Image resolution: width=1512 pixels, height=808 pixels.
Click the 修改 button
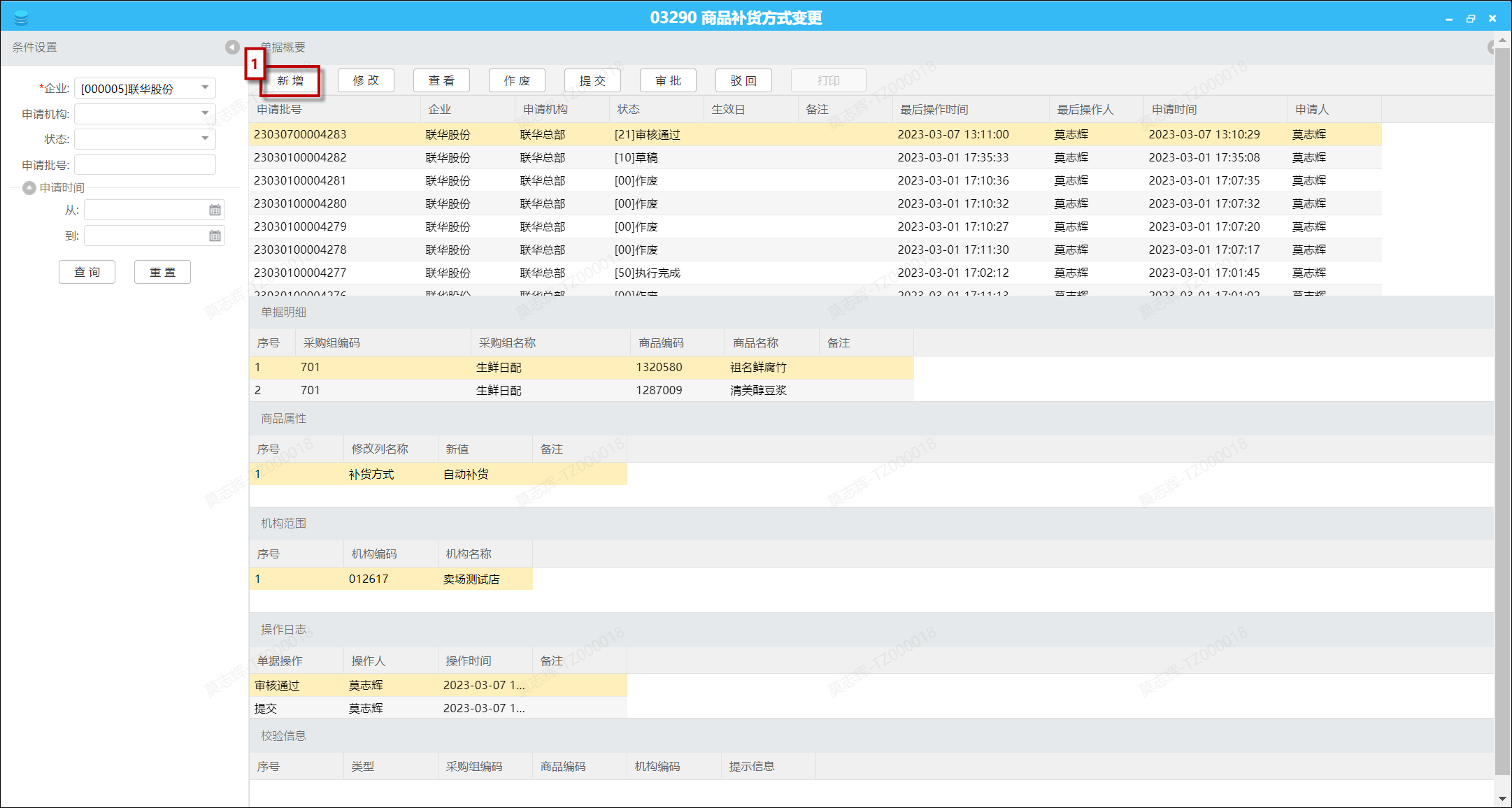coord(366,80)
